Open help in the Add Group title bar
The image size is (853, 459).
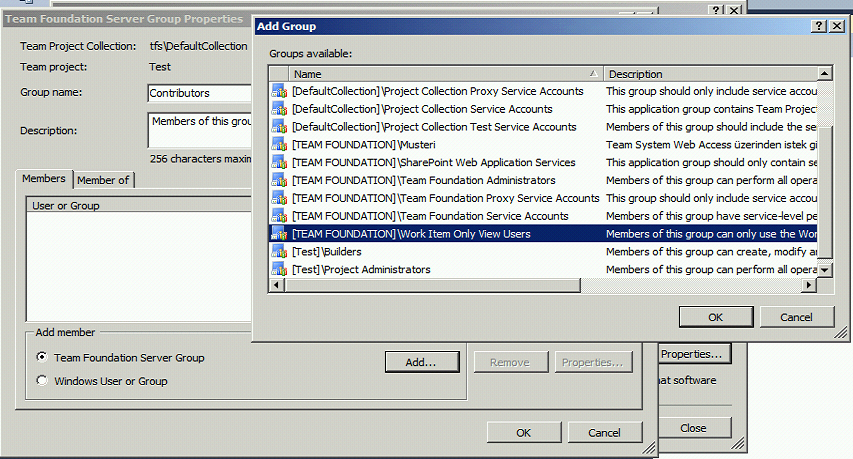click(x=819, y=26)
